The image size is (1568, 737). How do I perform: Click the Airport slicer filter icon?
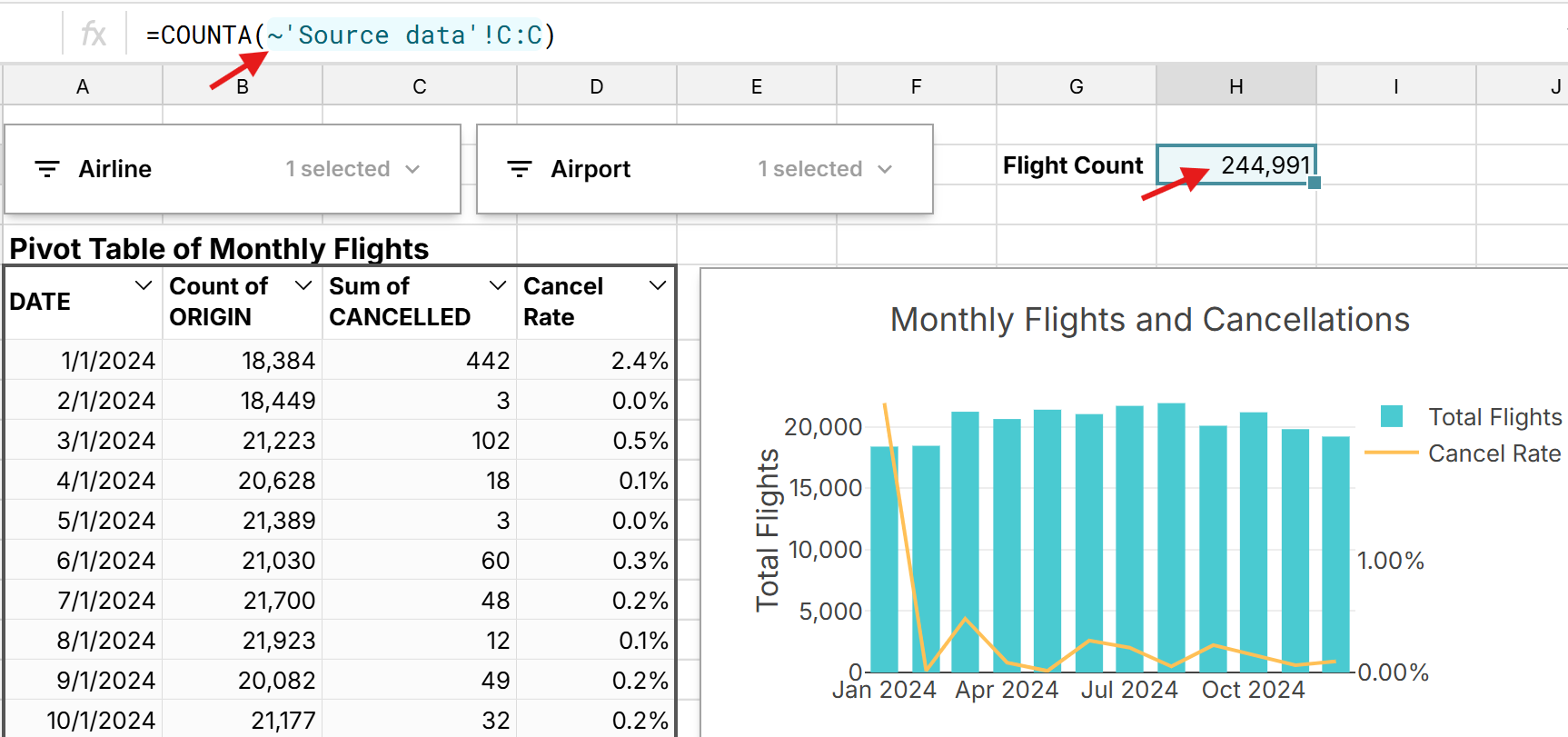click(520, 169)
